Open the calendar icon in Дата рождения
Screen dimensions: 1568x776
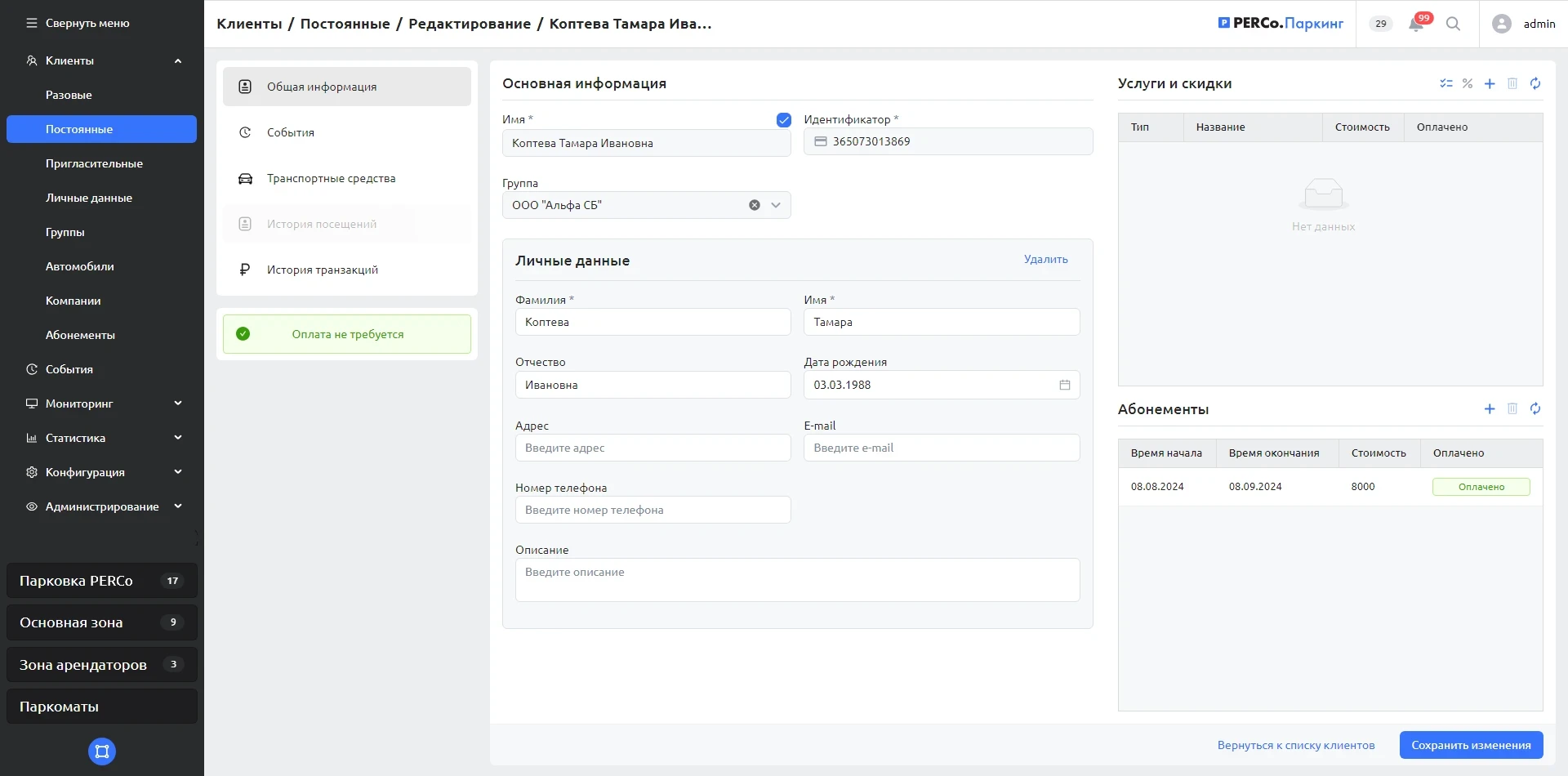pos(1065,385)
